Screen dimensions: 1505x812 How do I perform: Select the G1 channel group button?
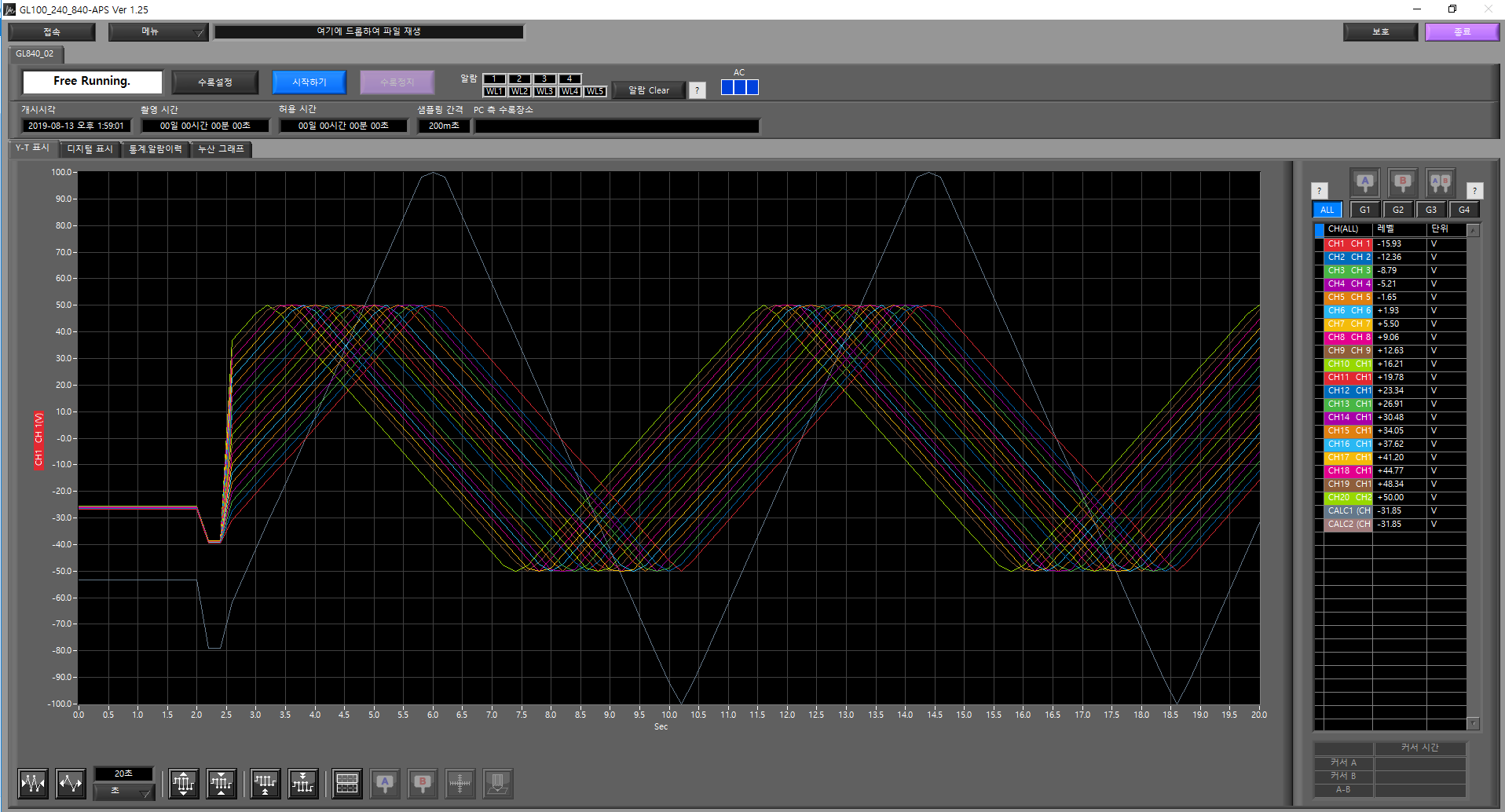click(1364, 210)
